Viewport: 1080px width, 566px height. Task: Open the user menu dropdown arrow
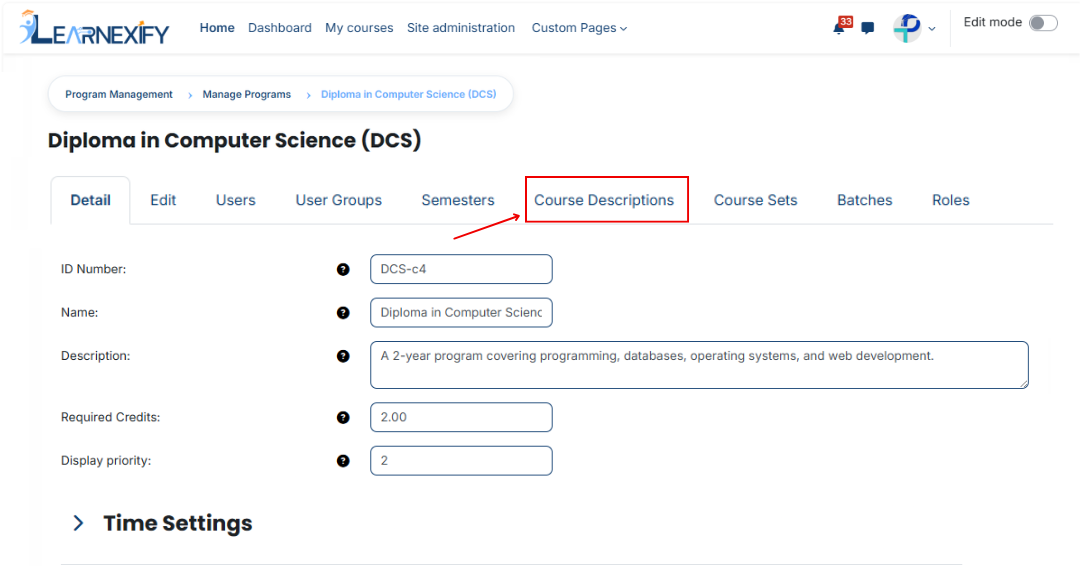pos(932,29)
